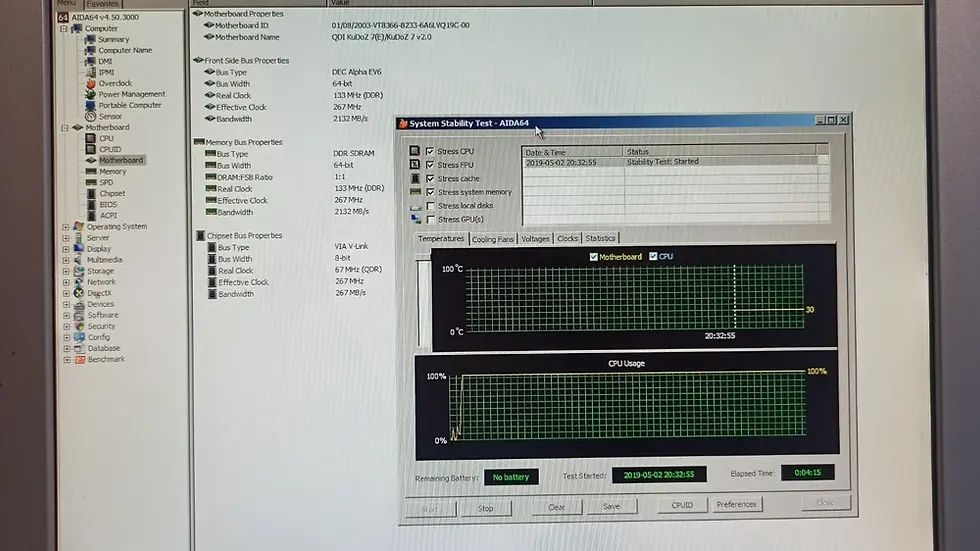The image size is (980, 551).
Task: Open the SPD icon entry
Action: tap(91, 182)
